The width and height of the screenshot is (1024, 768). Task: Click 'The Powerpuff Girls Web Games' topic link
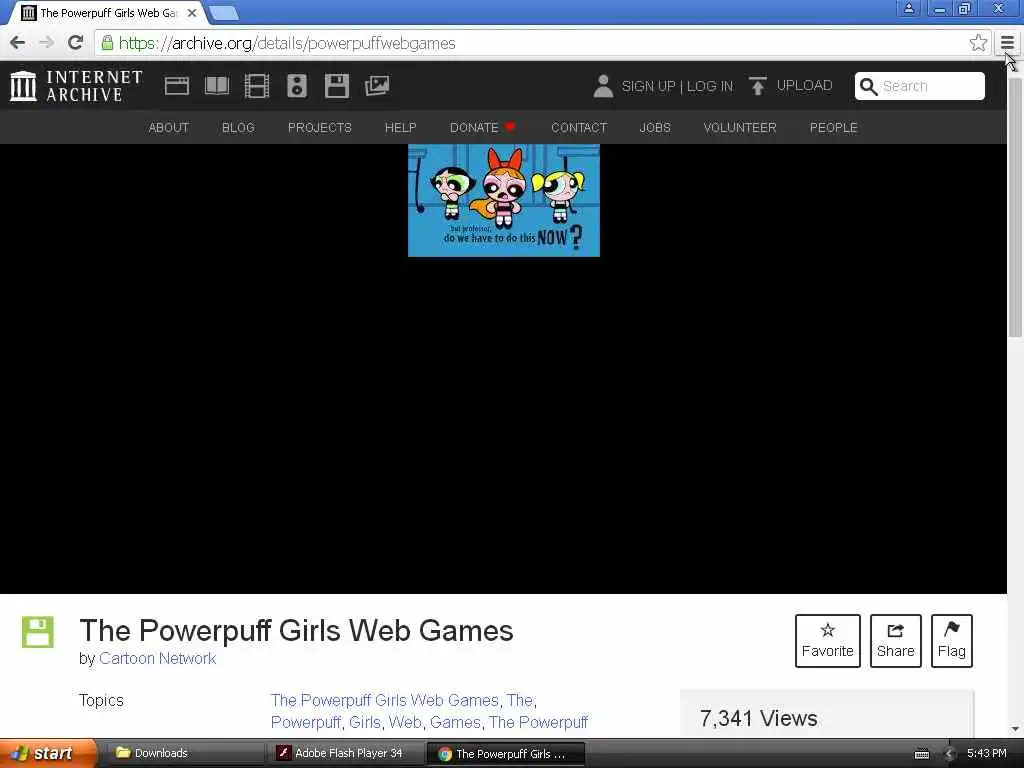[385, 700]
